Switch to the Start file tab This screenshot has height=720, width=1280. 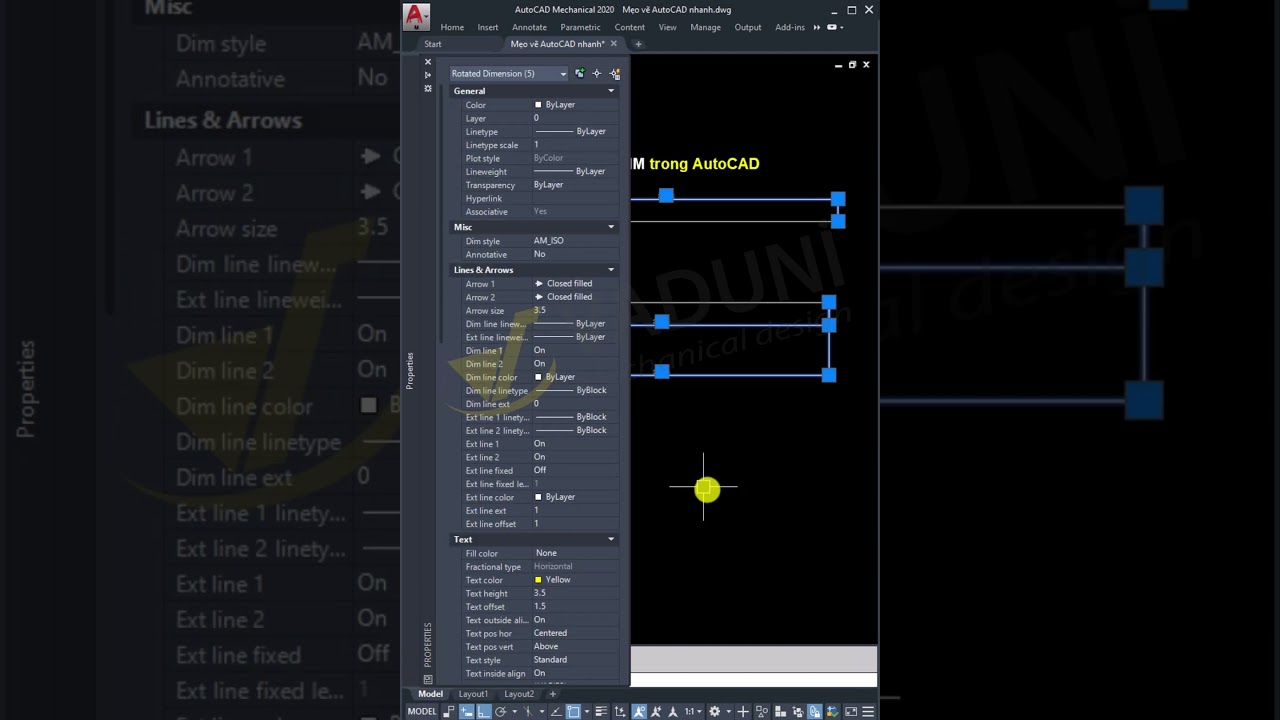(433, 44)
